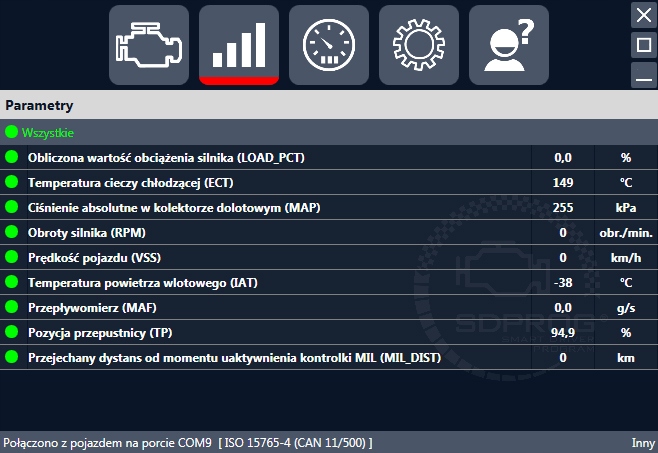The image size is (658, 453).
Task: Toggle the LOAD_PCT parameter green indicator
Action: [11, 157]
